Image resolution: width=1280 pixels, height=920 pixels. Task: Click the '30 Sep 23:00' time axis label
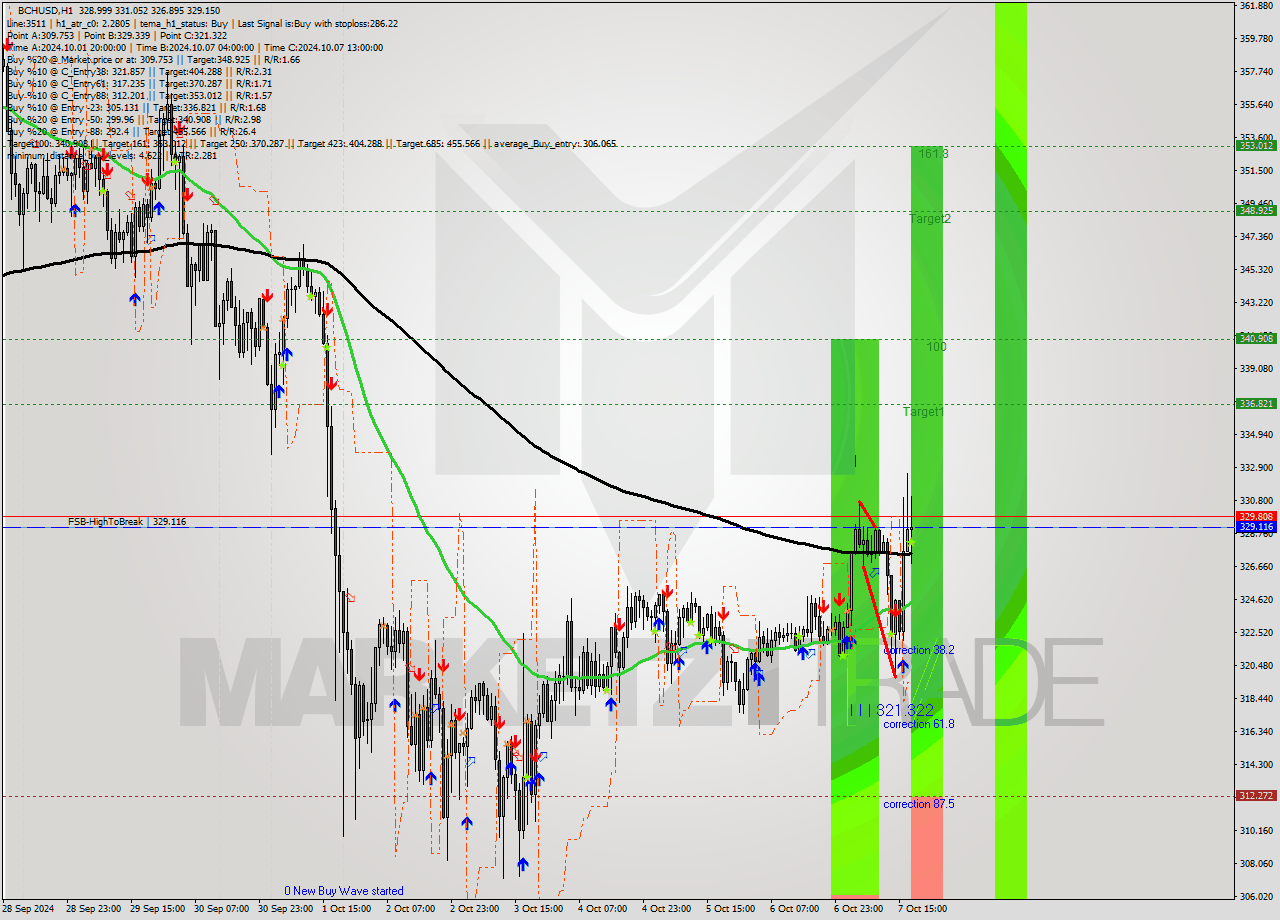pos(286,909)
